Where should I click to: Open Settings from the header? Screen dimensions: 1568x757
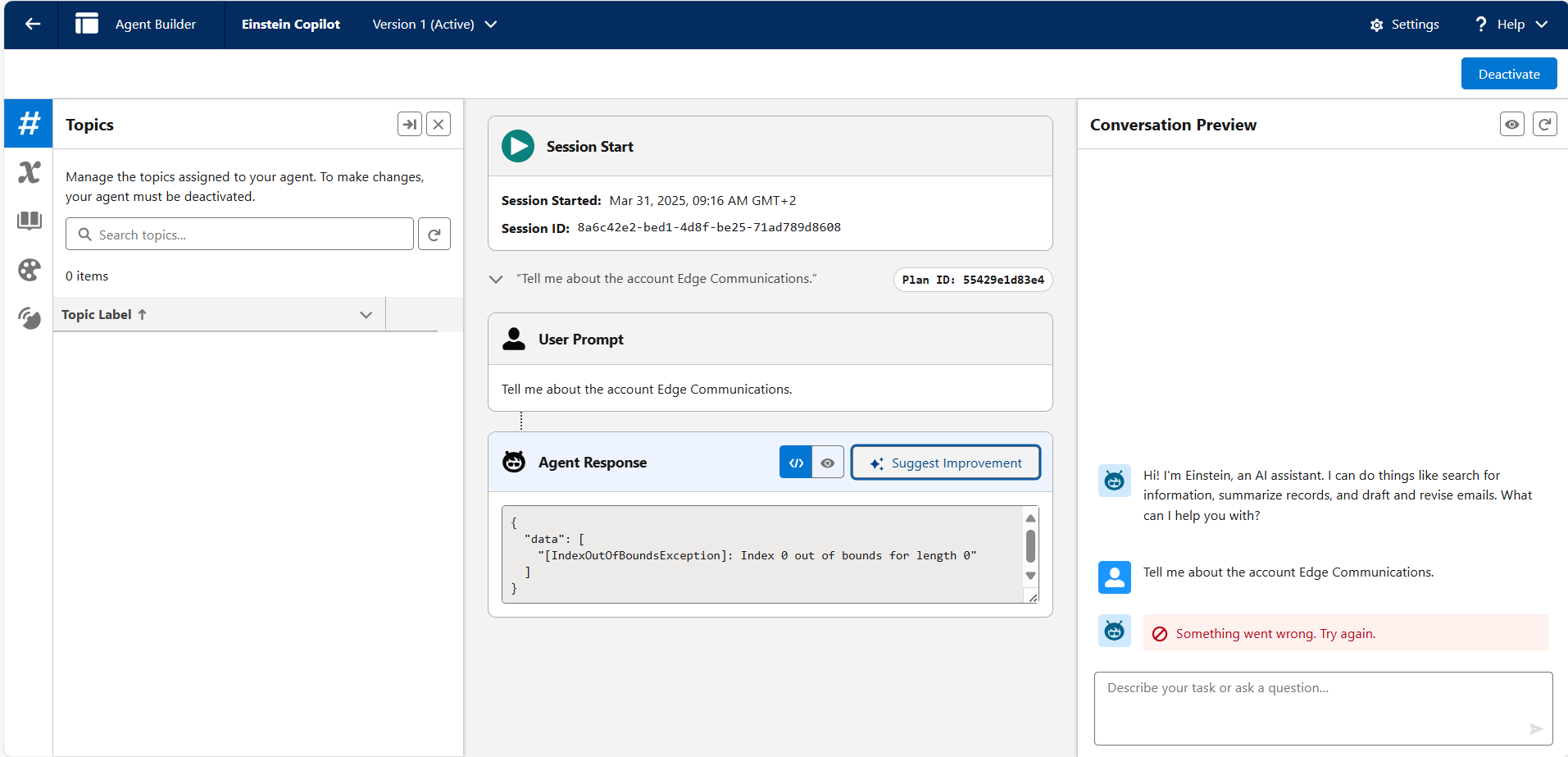[x=1404, y=25]
